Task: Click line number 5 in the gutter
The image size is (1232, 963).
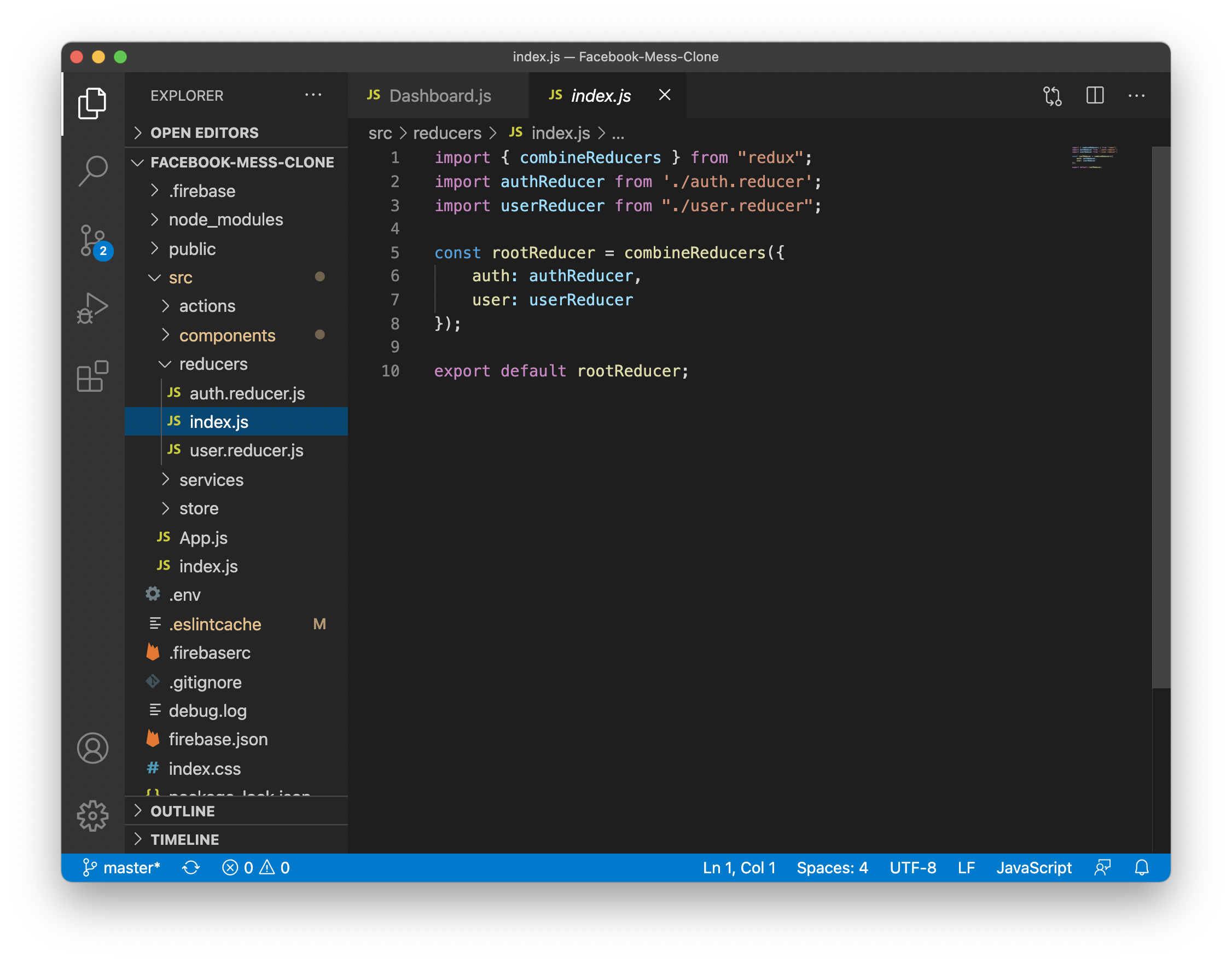Action: (x=395, y=253)
